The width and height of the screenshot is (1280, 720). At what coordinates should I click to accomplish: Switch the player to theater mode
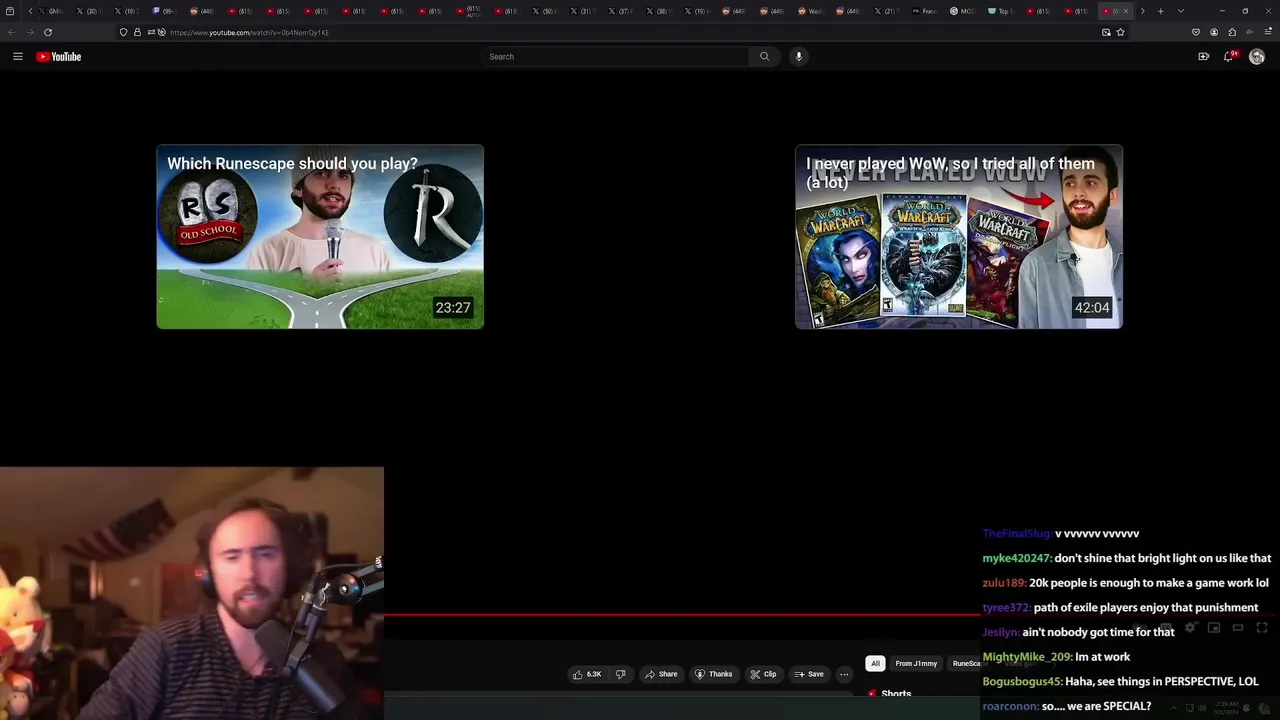point(1238,627)
